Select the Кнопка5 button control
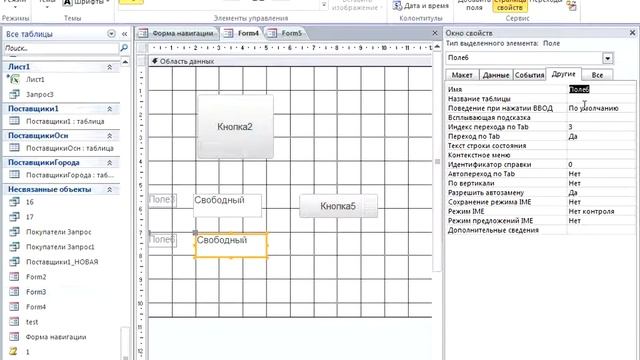 click(x=338, y=206)
